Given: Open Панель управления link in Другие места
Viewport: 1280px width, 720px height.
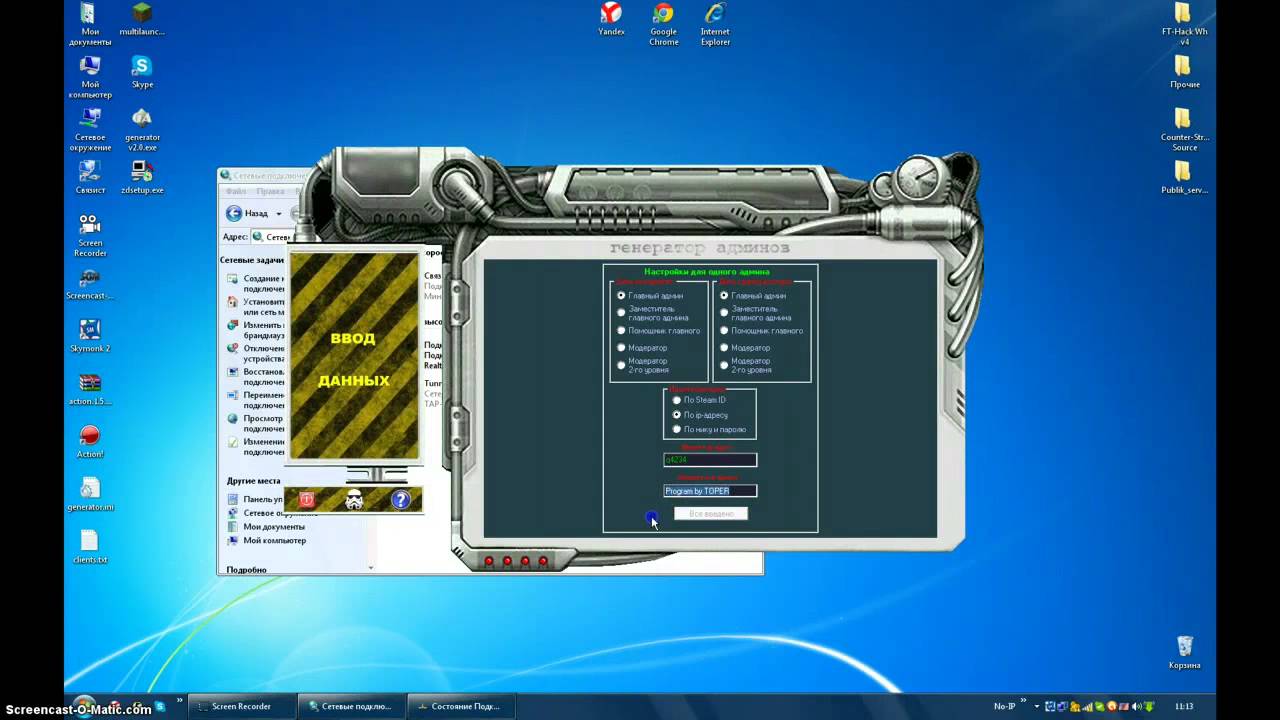Looking at the screenshot, I should (256, 499).
